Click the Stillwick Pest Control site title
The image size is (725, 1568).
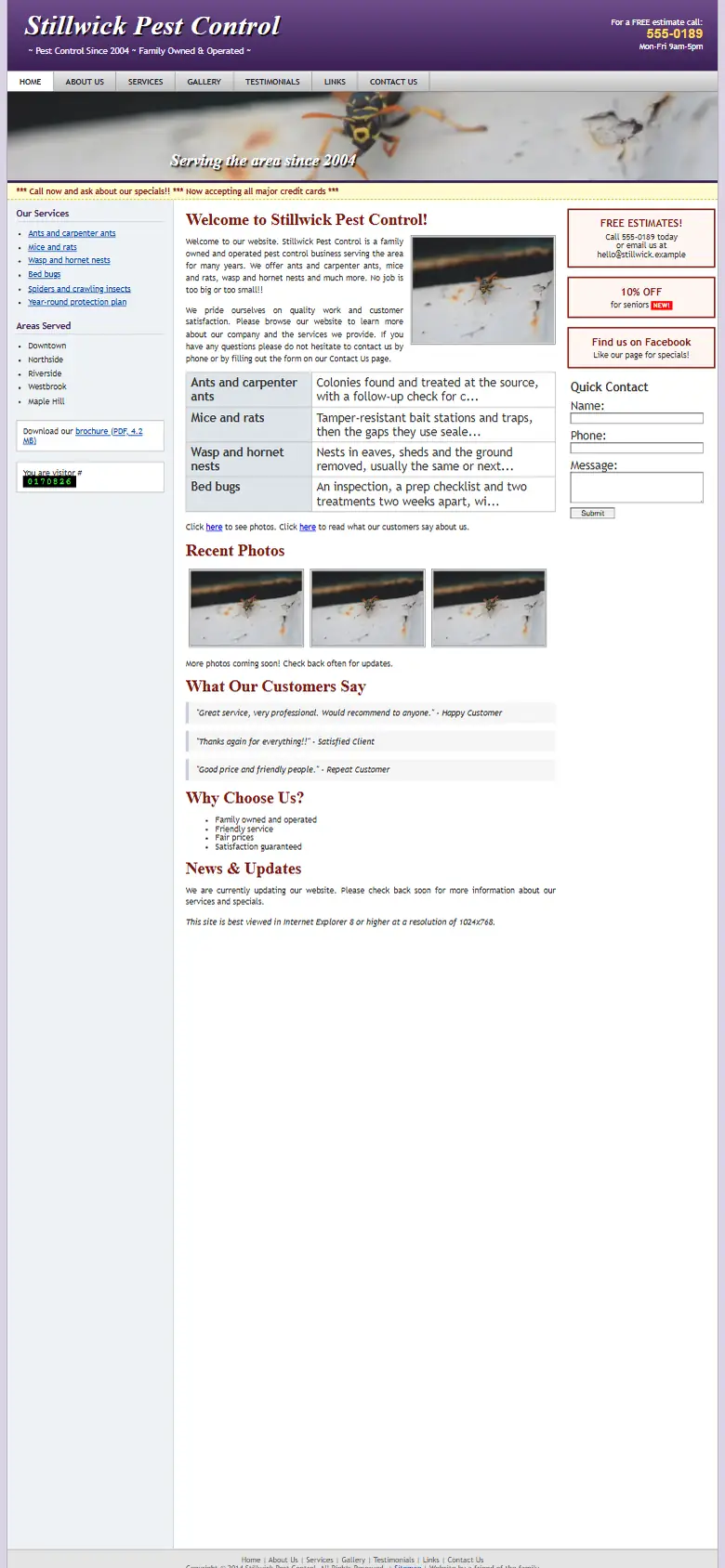point(152,26)
